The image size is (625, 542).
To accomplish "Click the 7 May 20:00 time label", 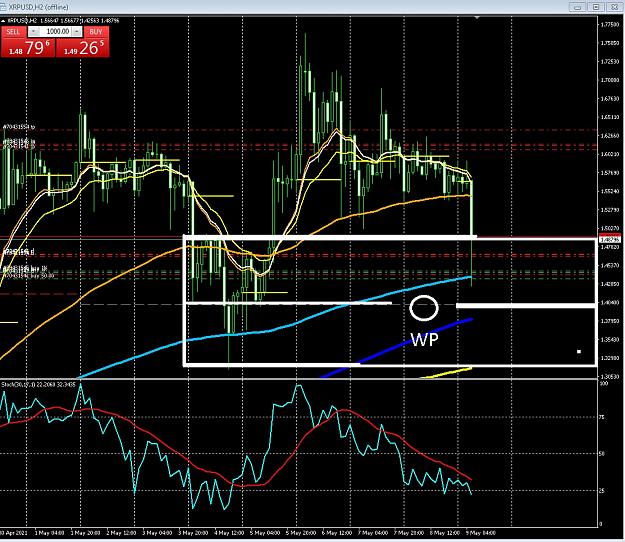I will [x=409, y=533].
